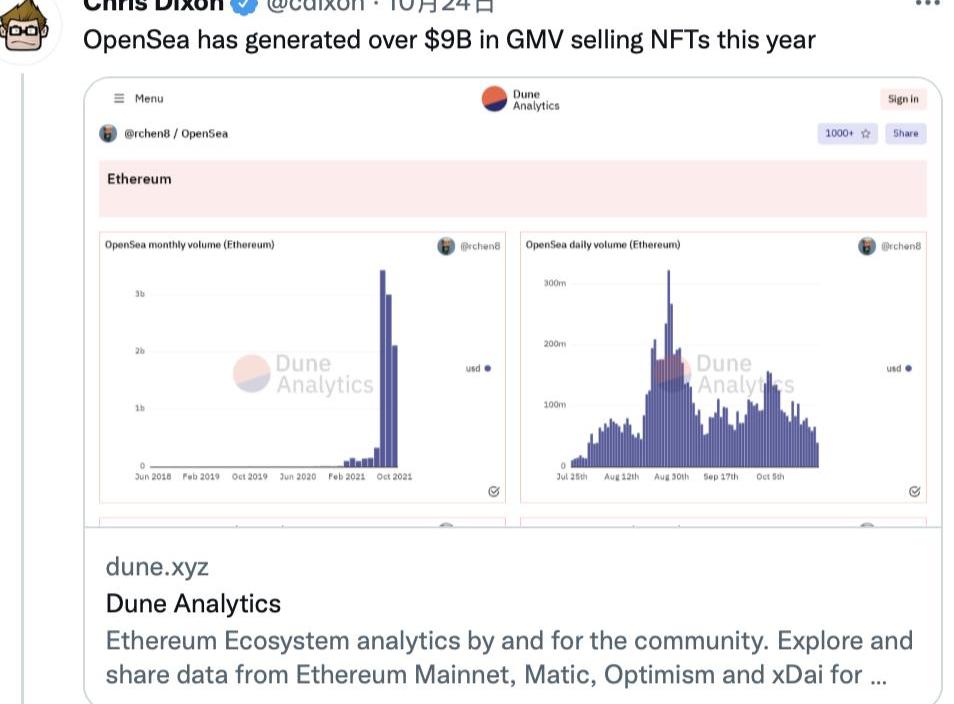Screen dimensions: 954x704
Task: Click the Share button
Action: pyautogui.click(x=905, y=133)
